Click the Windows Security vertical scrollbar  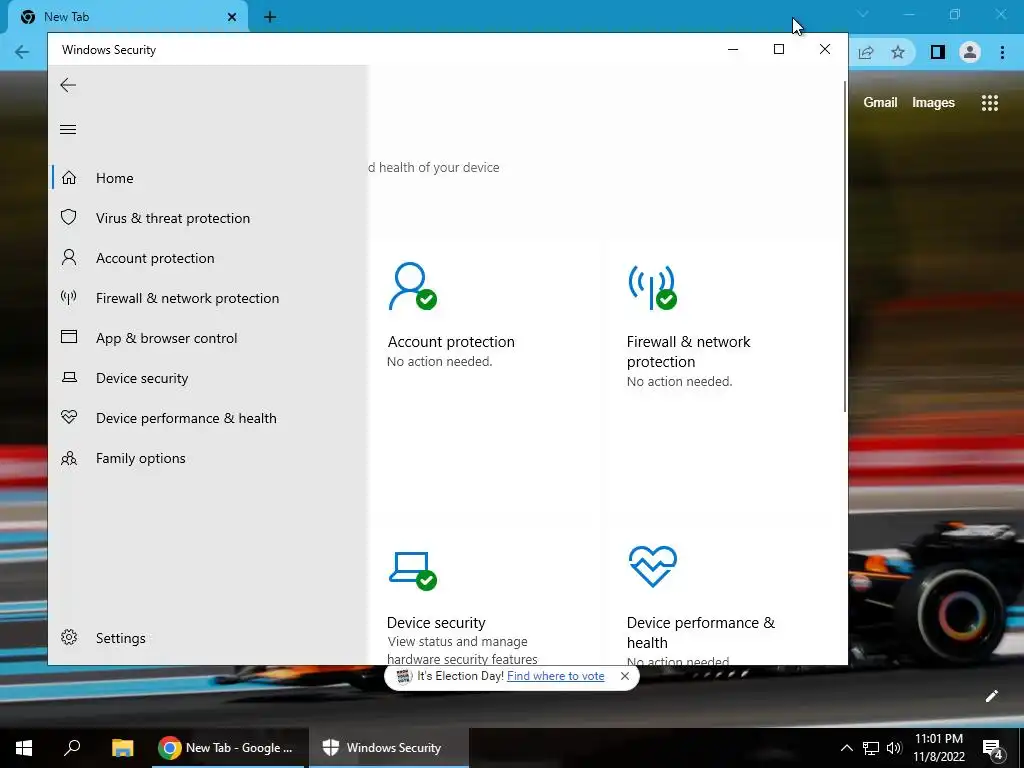click(x=845, y=247)
